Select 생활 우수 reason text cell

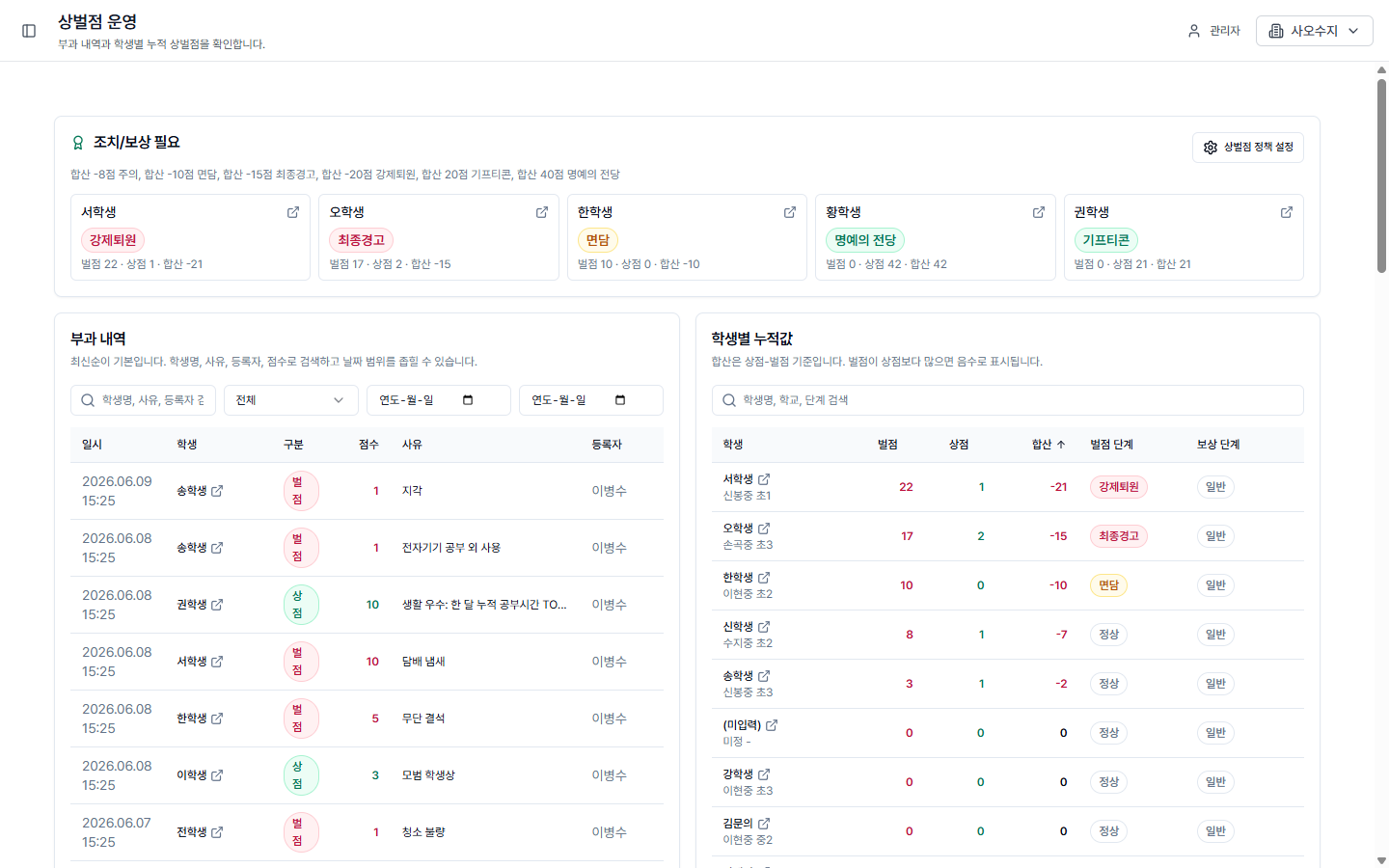[x=484, y=605]
